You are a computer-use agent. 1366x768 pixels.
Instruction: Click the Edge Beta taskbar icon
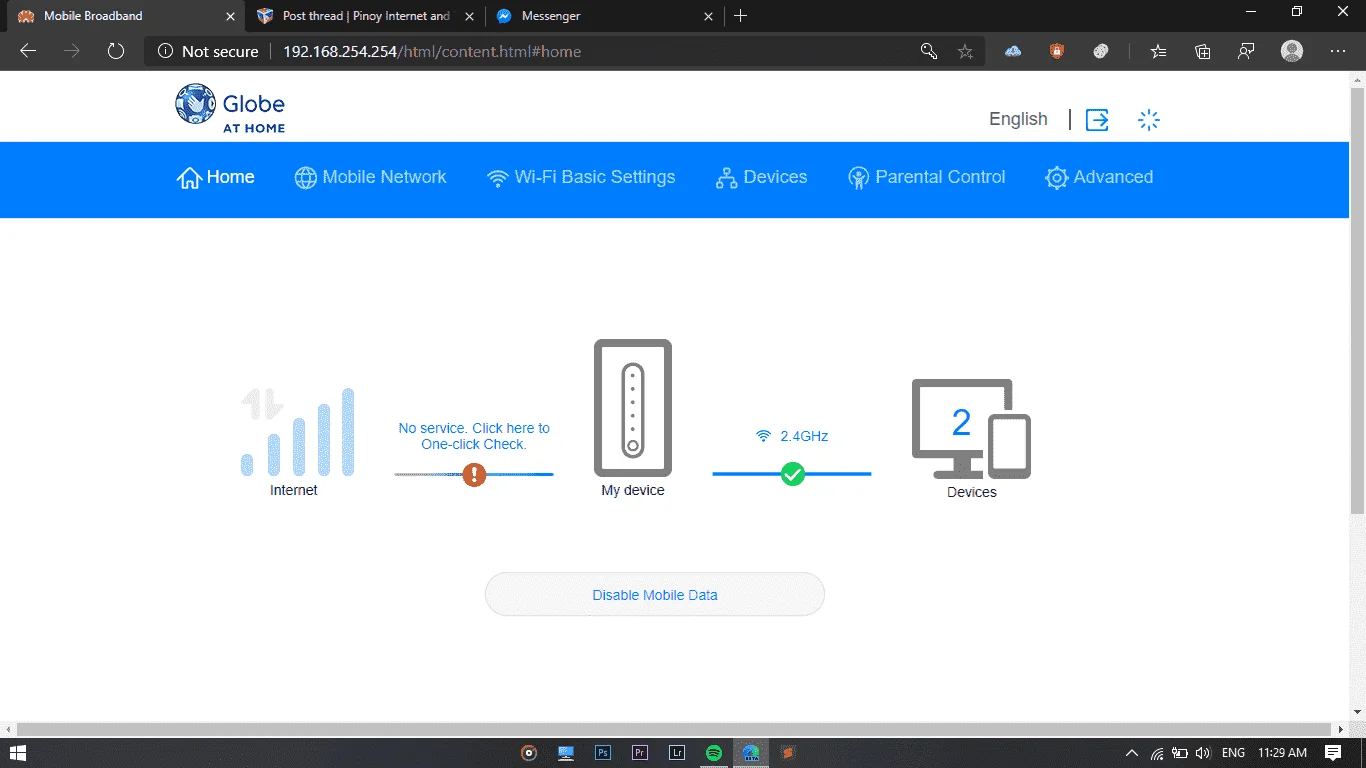[x=751, y=753]
